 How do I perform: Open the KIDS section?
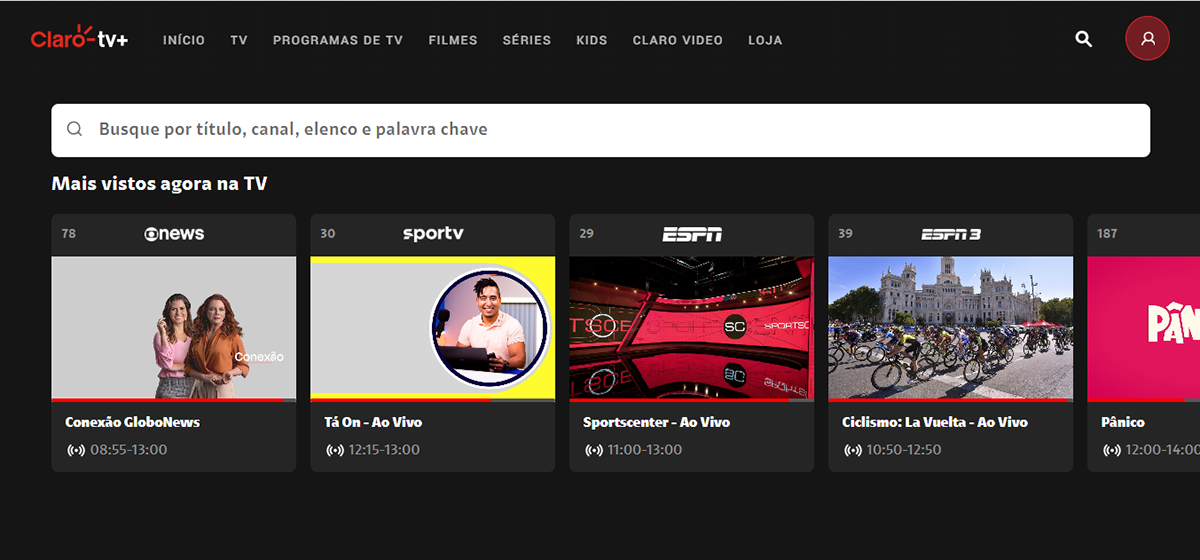point(592,40)
